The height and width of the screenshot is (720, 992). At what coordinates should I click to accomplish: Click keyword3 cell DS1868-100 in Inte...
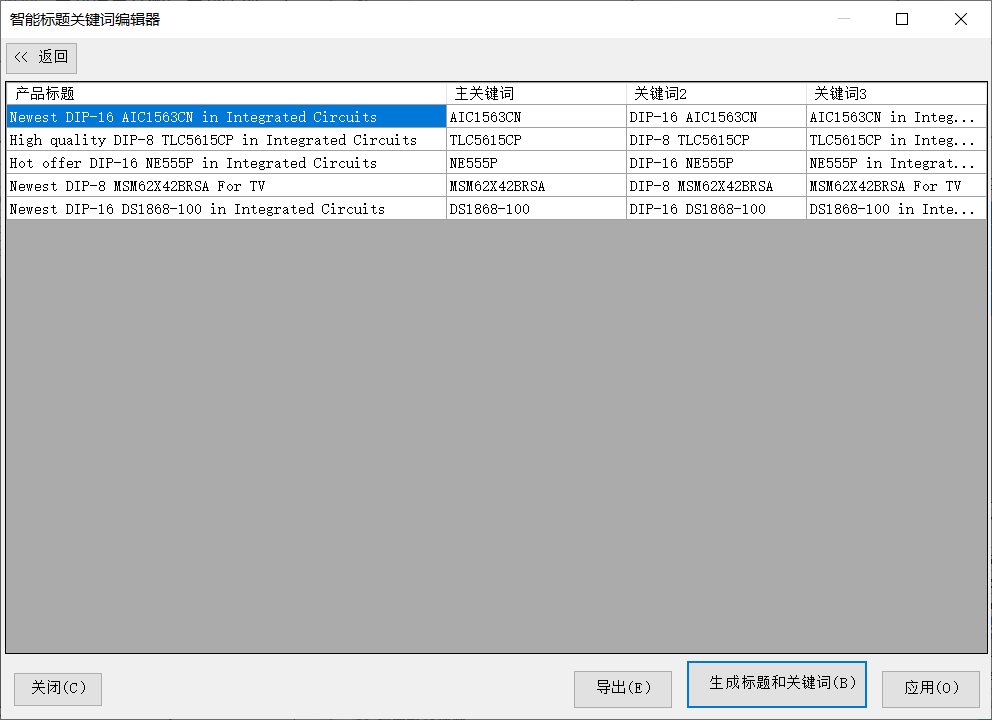tap(896, 209)
